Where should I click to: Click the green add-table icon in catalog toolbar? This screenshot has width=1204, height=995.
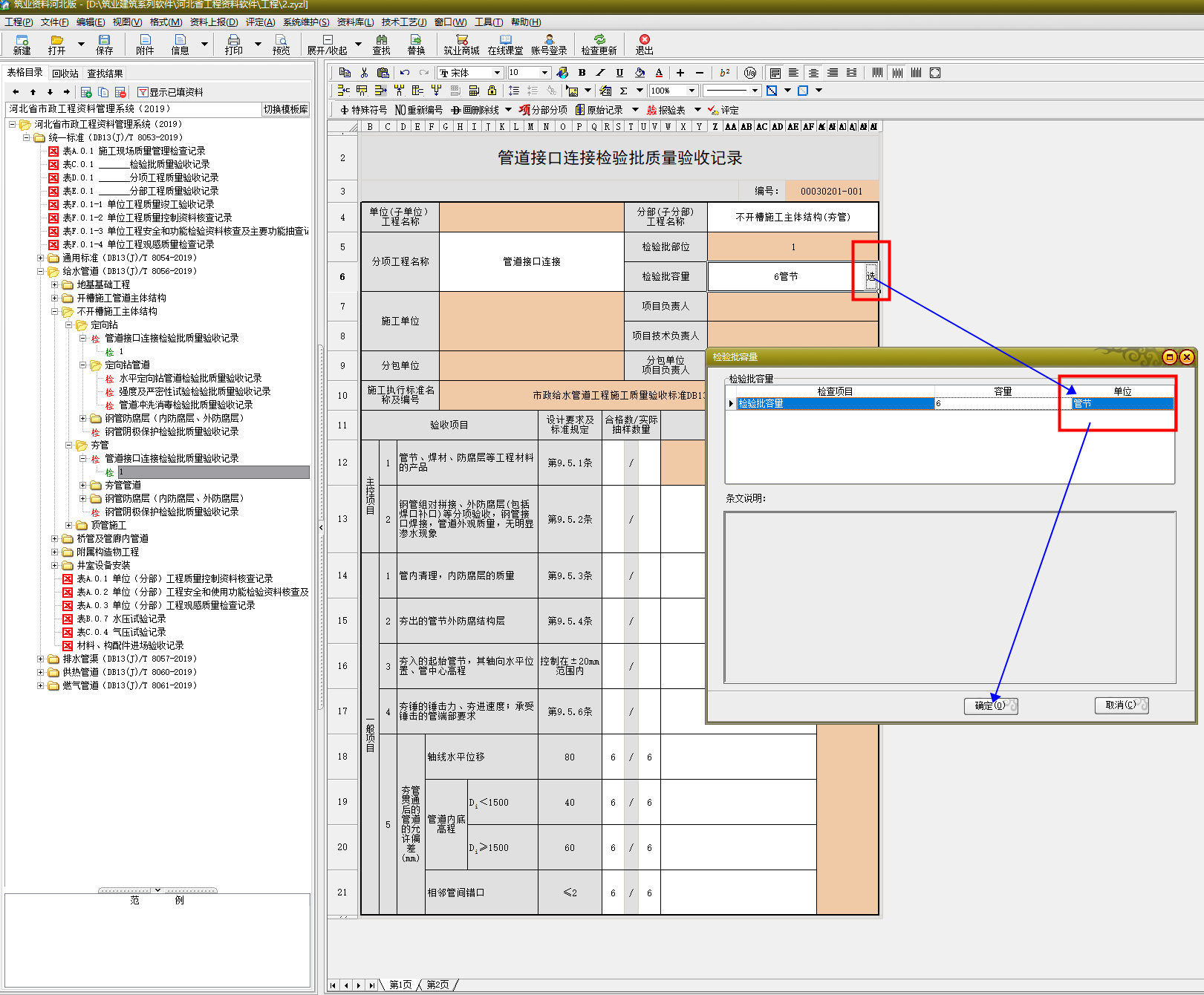coord(86,92)
